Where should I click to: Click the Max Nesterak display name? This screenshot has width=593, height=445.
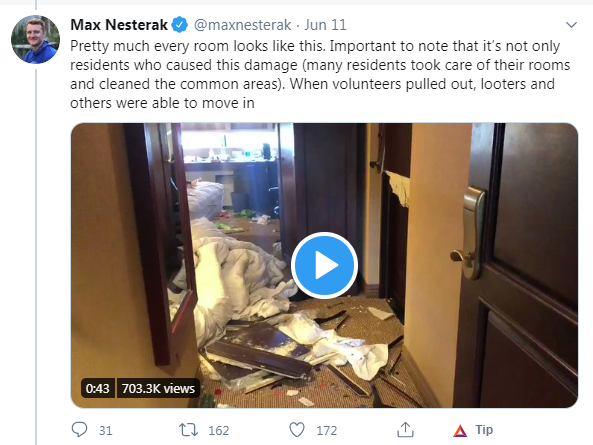click(x=119, y=25)
